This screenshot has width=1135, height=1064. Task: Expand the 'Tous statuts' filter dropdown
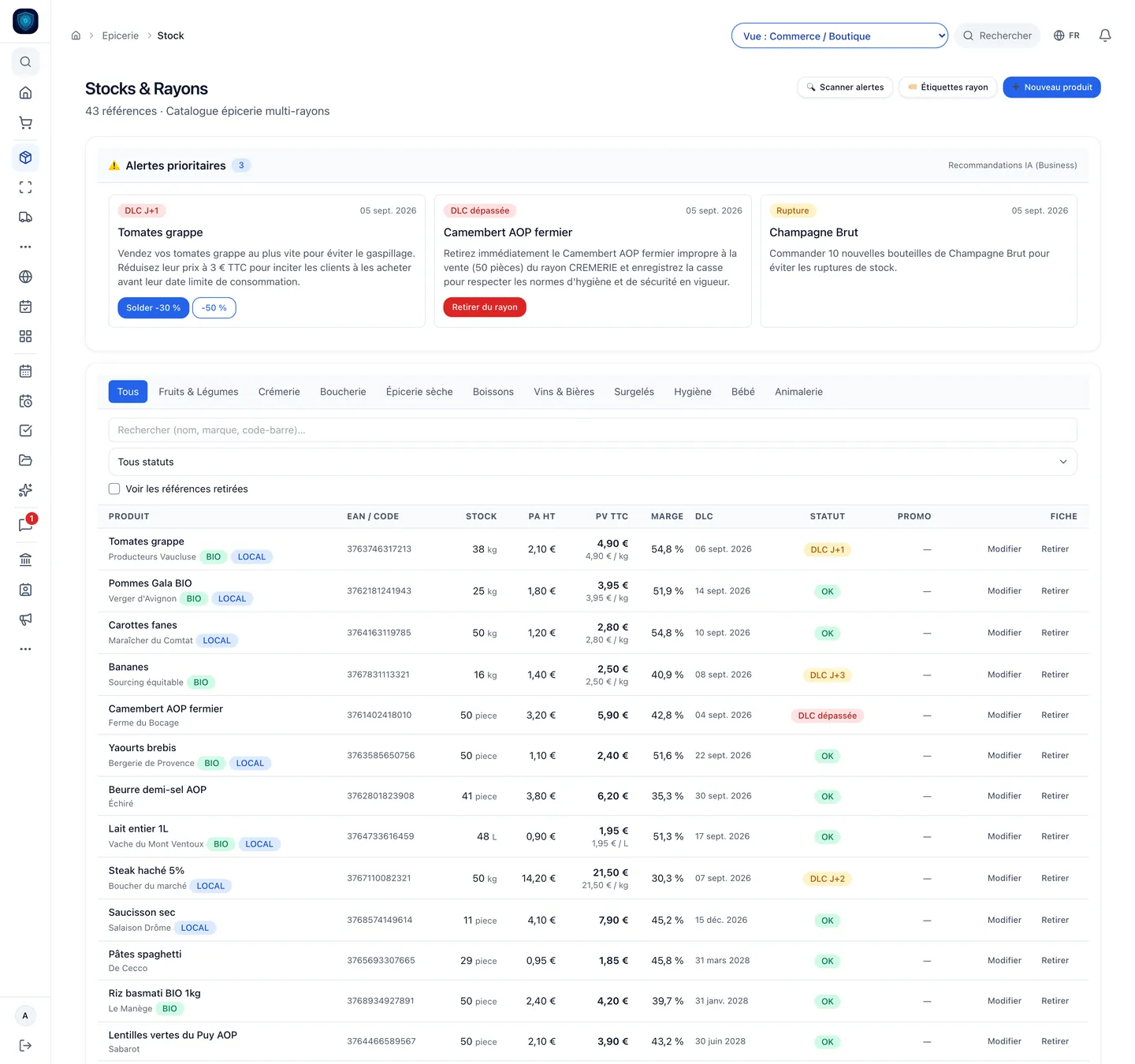point(593,462)
